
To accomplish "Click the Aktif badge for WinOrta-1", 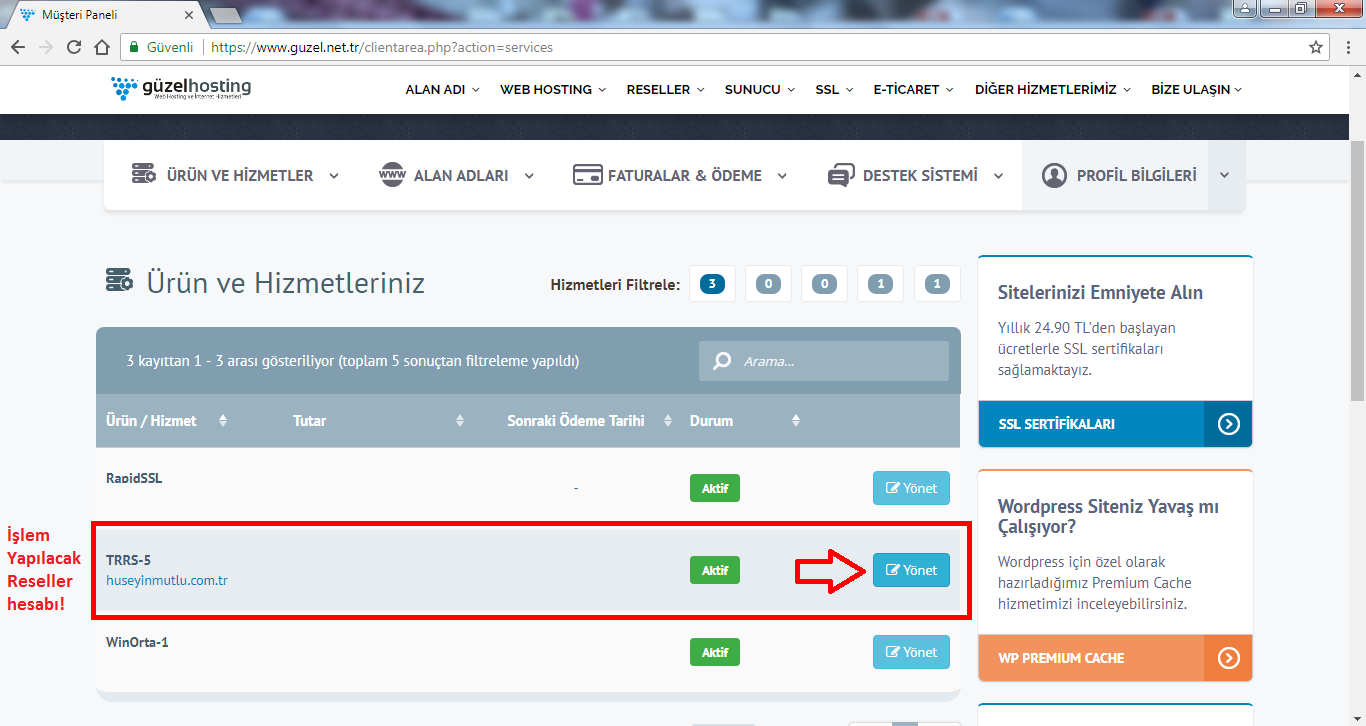I will pos(715,652).
